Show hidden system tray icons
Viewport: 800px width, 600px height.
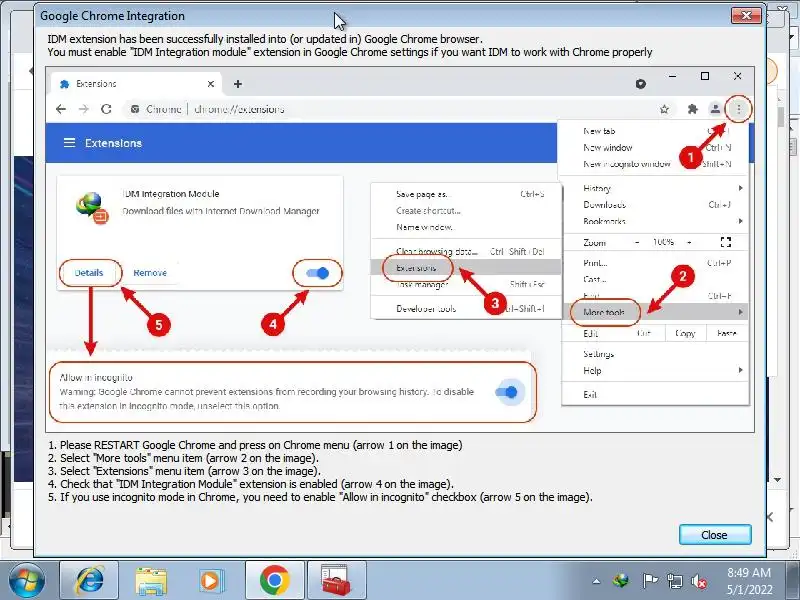coord(596,581)
